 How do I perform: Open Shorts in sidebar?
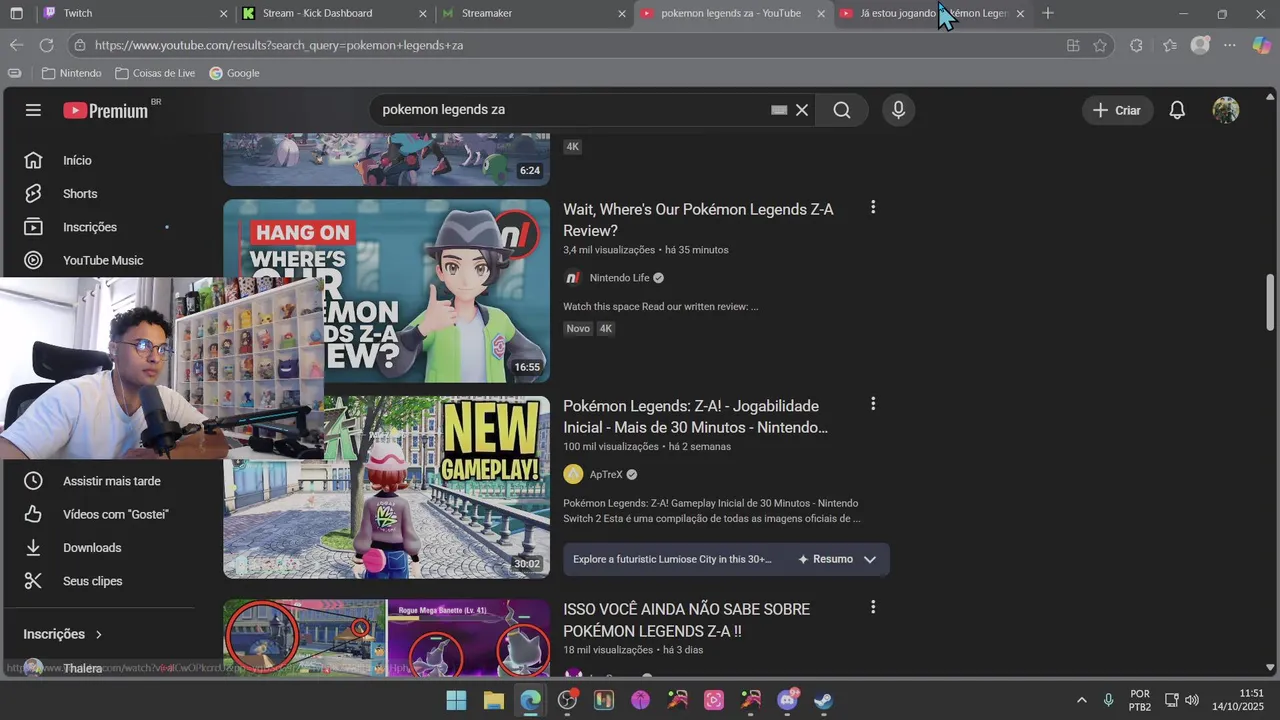click(x=80, y=194)
